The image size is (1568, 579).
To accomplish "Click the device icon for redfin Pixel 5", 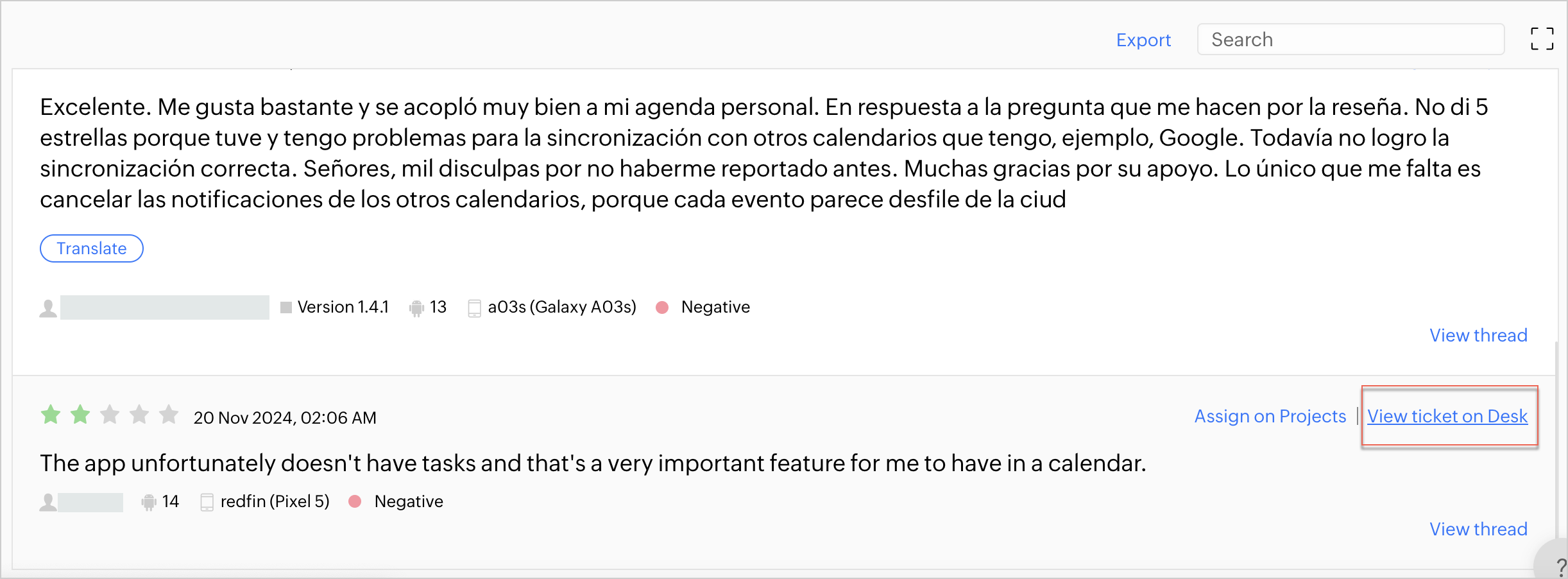I will pos(207,502).
